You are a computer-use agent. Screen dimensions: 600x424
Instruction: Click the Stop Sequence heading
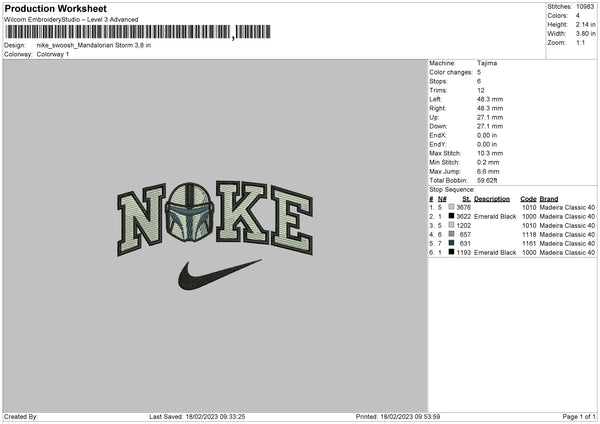(x=452, y=189)
